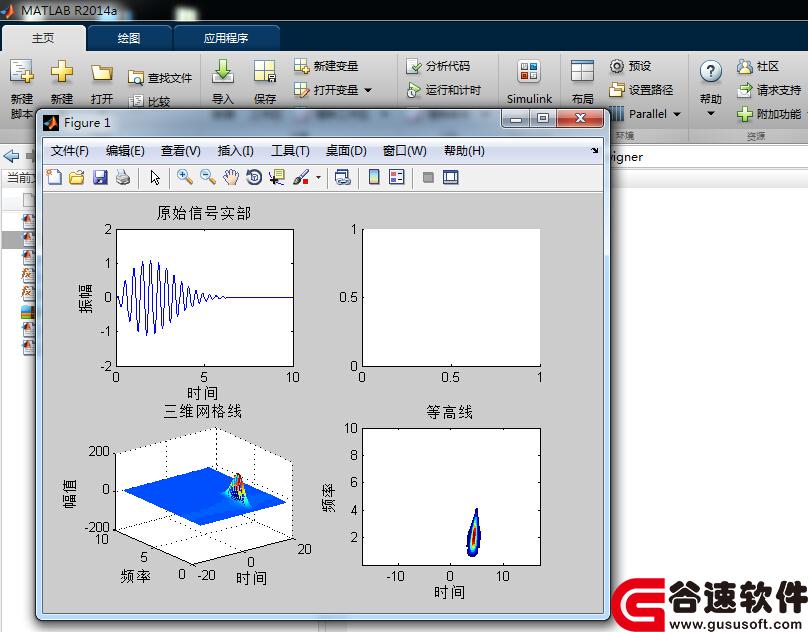Expand the 帮助 dropdown arrow in ribbon

(x=711, y=114)
